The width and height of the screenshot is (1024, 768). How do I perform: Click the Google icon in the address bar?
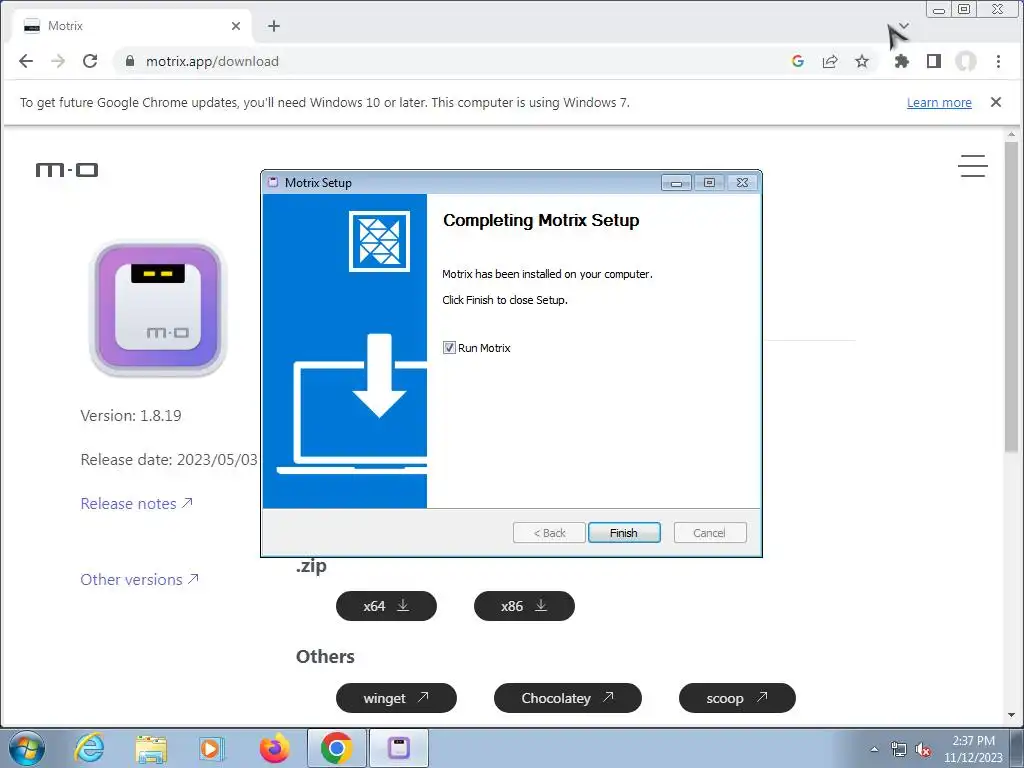tap(797, 61)
